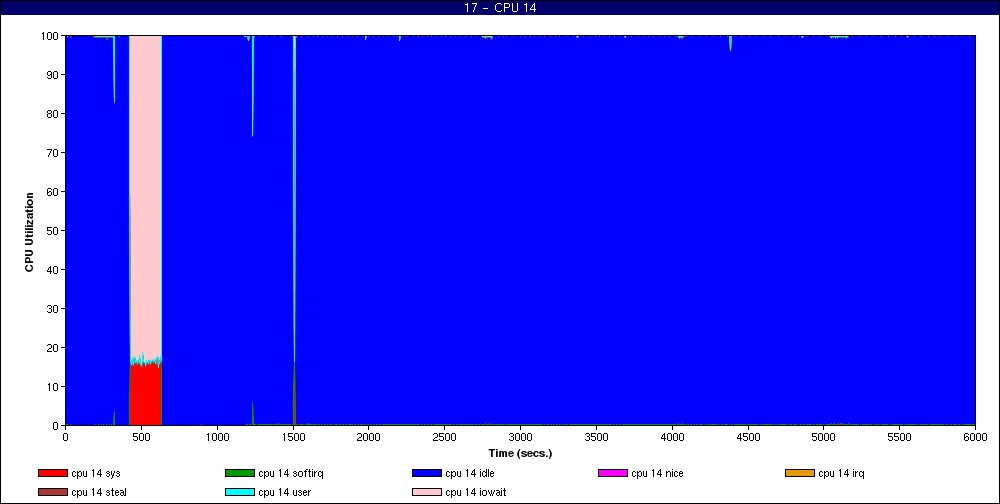Click x-axis tick label 1500
Screen dimensions: 1000x504
[x=293, y=437]
